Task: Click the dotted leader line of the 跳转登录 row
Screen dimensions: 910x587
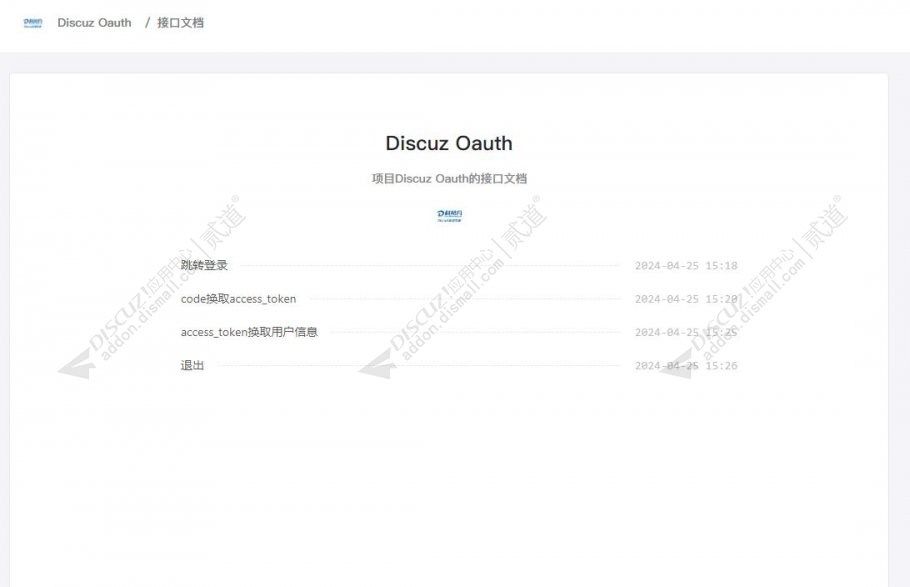Action: click(x=430, y=265)
